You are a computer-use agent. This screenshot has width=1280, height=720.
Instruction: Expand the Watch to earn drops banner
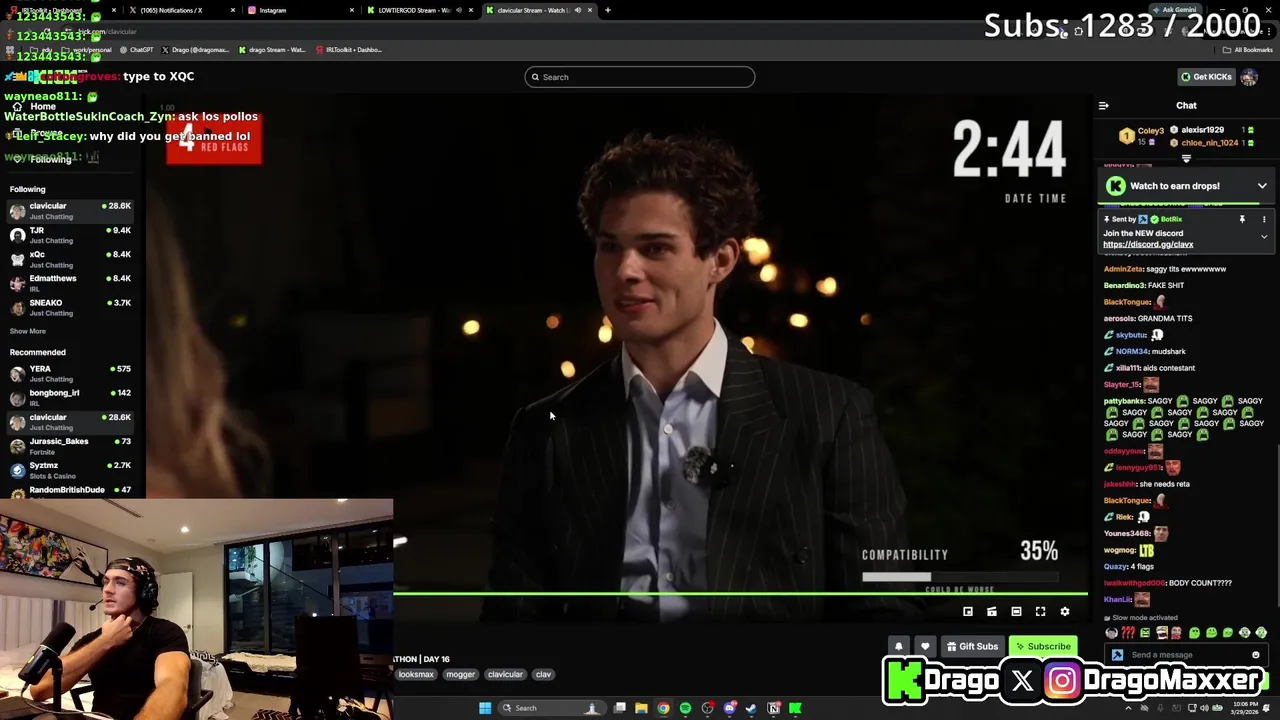(x=1262, y=186)
